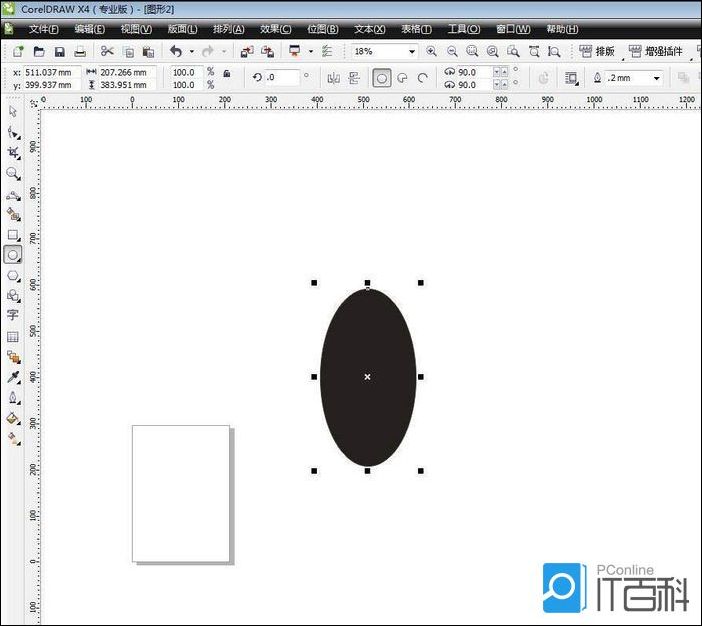The image size is (702, 626).
Task: Click the 排版 toolbar button
Action: click(x=597, y=51)
